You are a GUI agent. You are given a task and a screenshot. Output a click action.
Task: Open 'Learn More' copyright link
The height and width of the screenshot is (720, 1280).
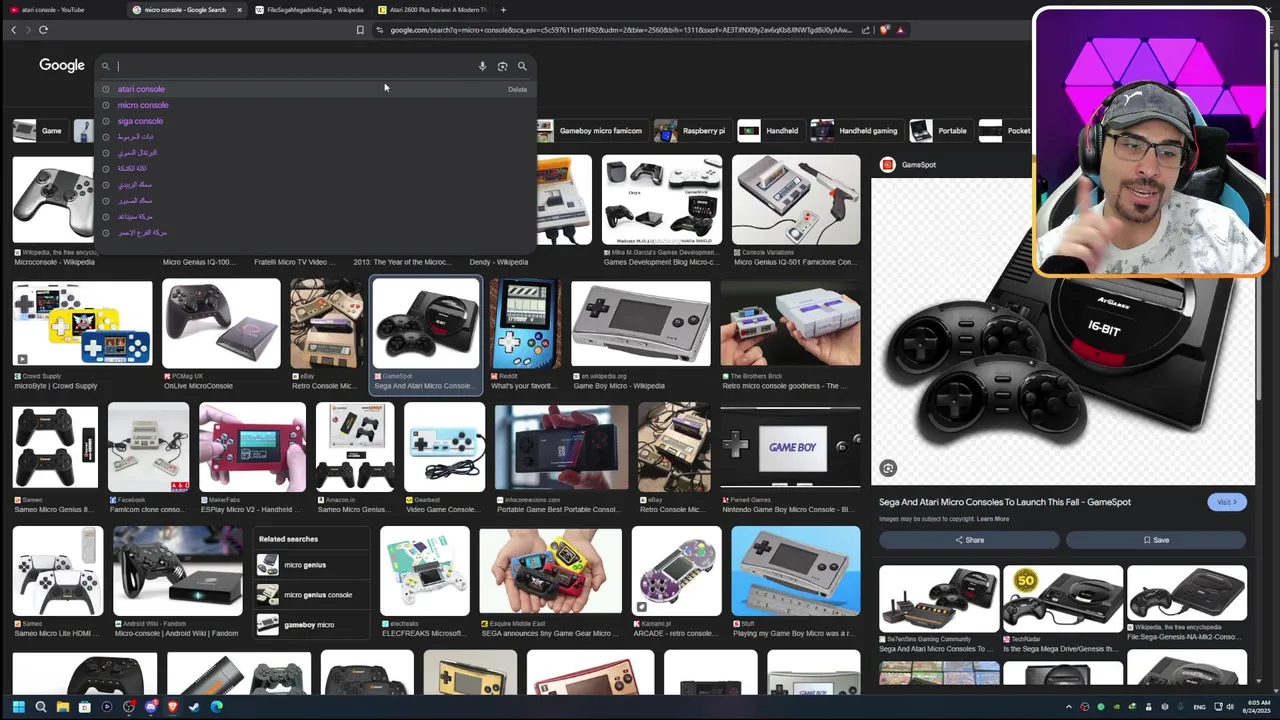993,519
